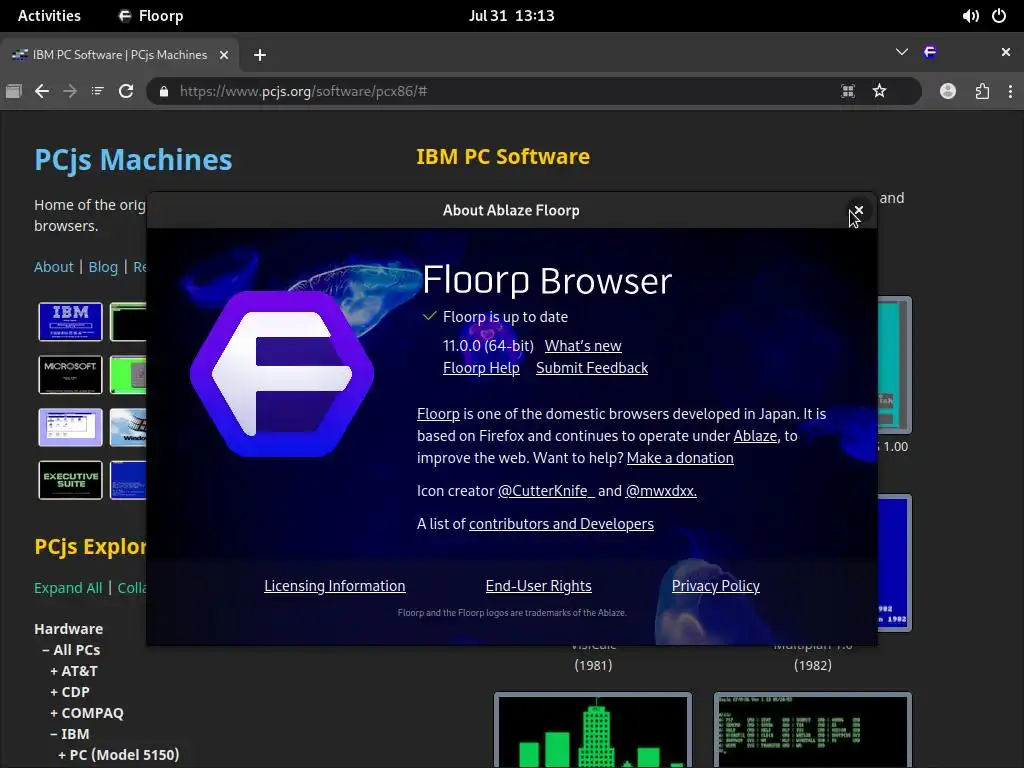Open Licensing Information
This screenshot has width=1024, height=768.
334,586
